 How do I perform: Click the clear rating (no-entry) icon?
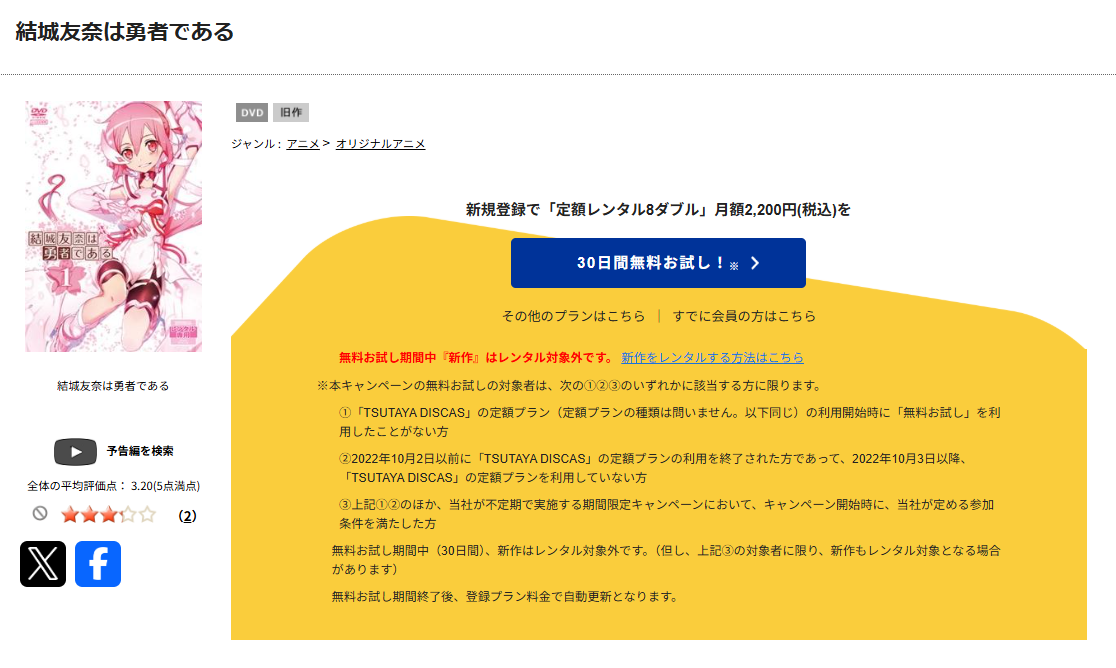point(40,513)
